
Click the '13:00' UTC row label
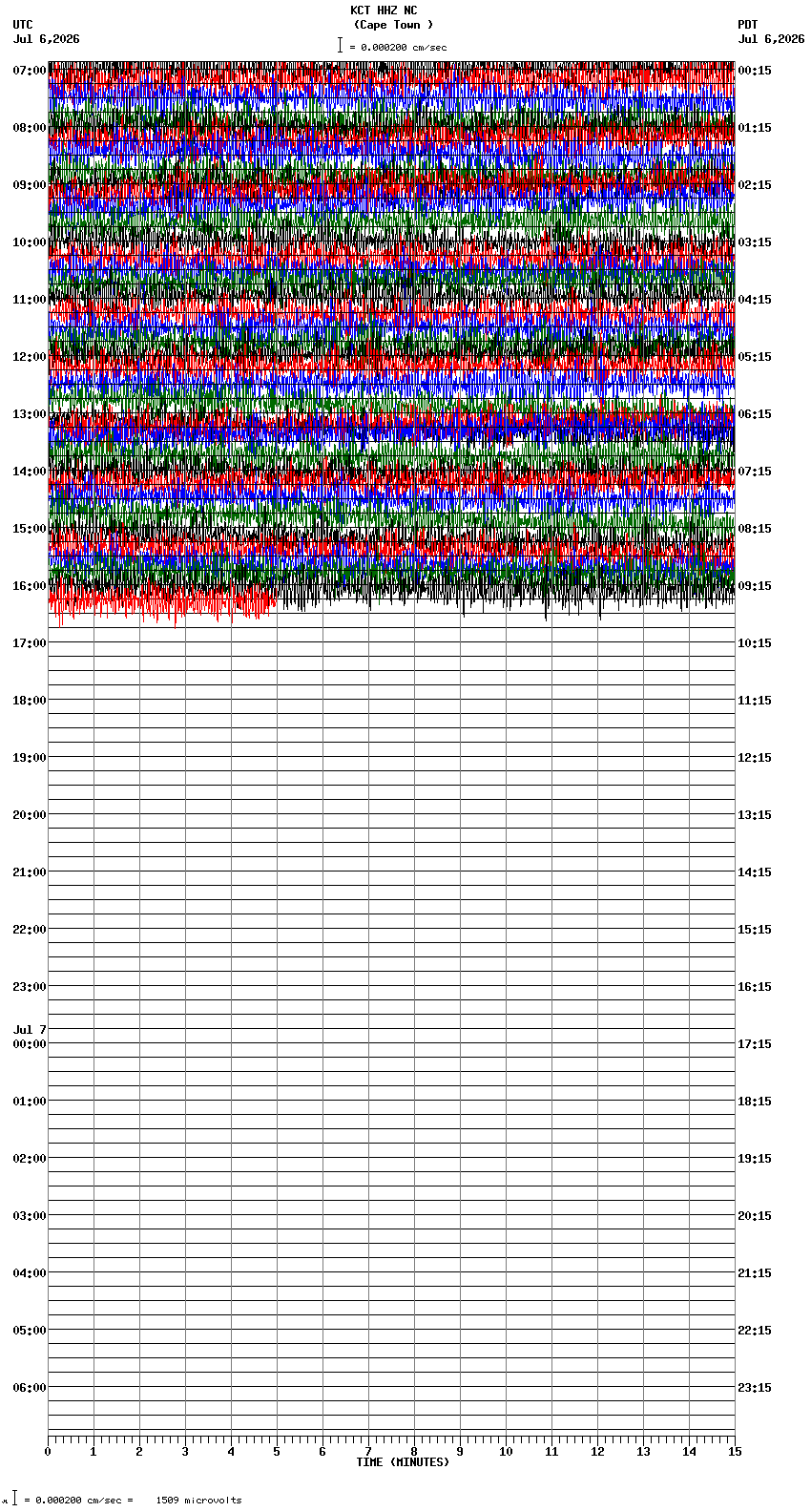(30, 414)
